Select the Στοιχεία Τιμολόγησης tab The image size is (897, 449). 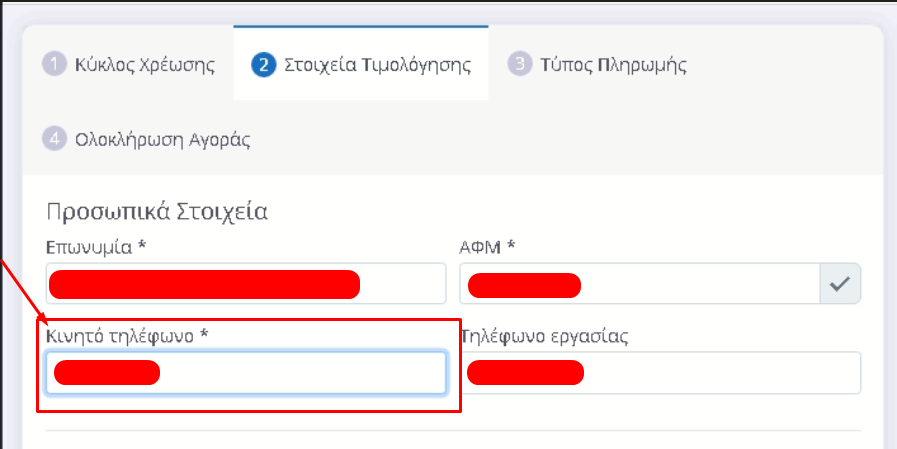[377, 65]
